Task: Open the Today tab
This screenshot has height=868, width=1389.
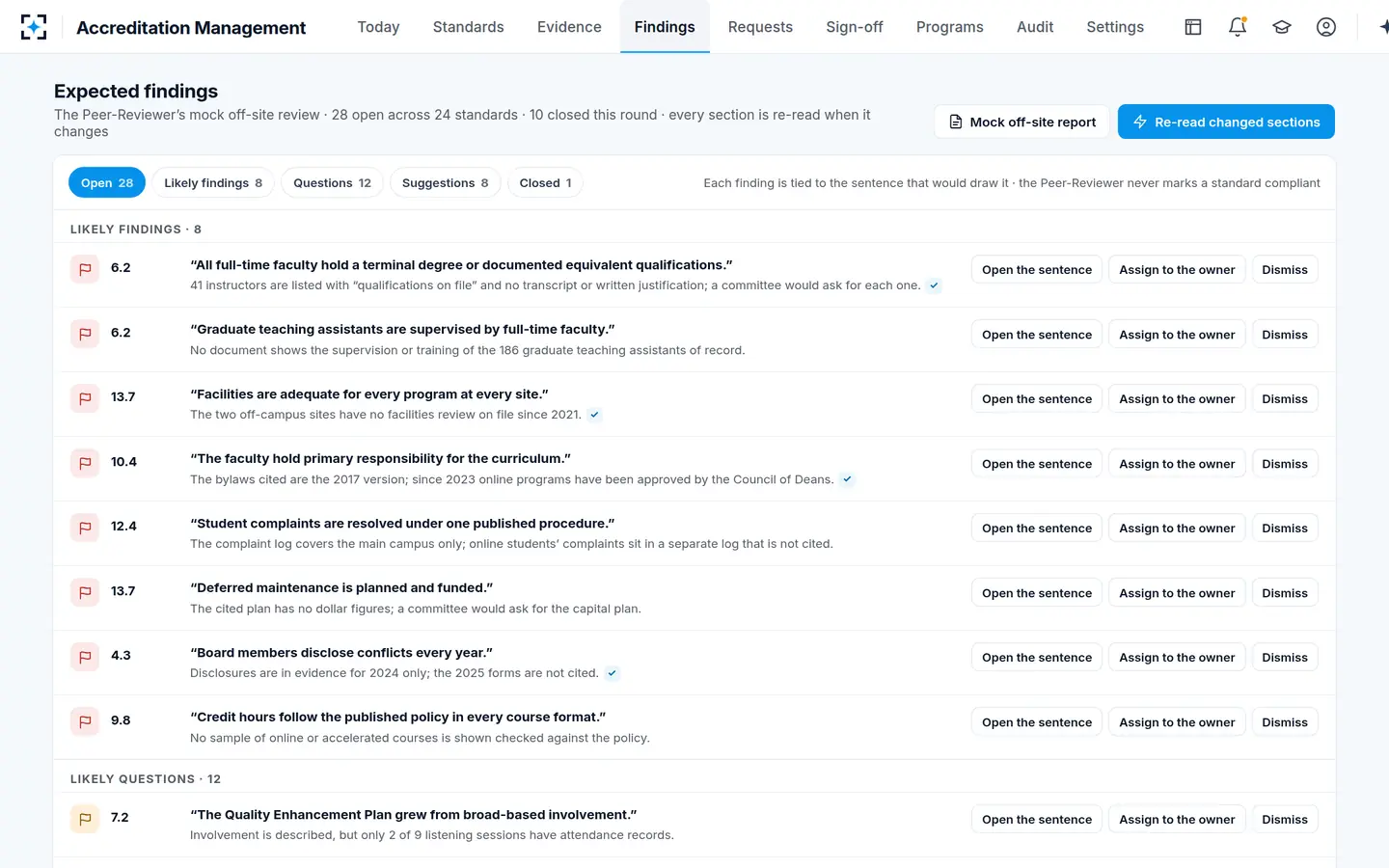Action: (378, 27)
